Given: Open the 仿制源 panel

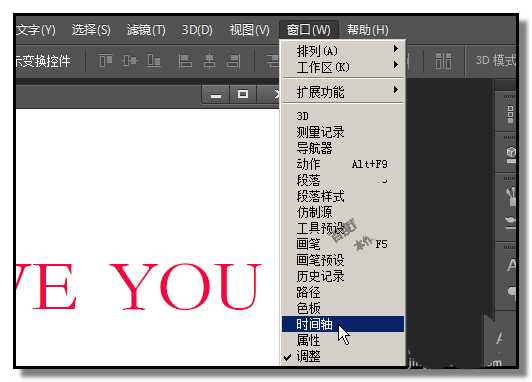Looking at the screenshot, I should 343,212.
